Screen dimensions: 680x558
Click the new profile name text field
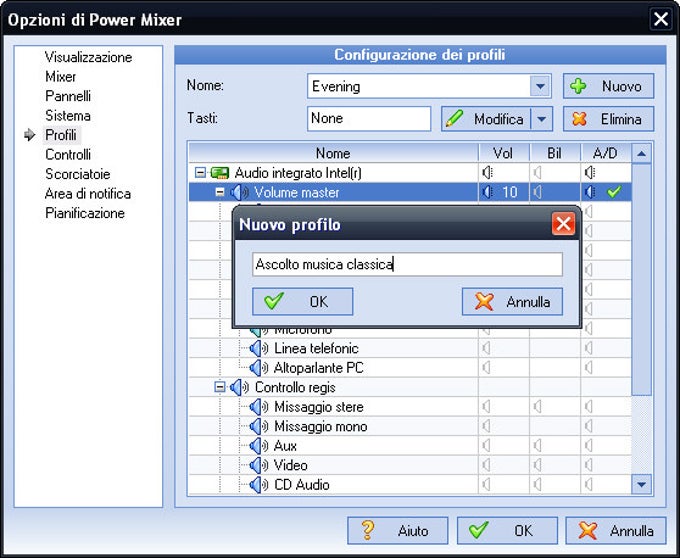tap(407, 264)
